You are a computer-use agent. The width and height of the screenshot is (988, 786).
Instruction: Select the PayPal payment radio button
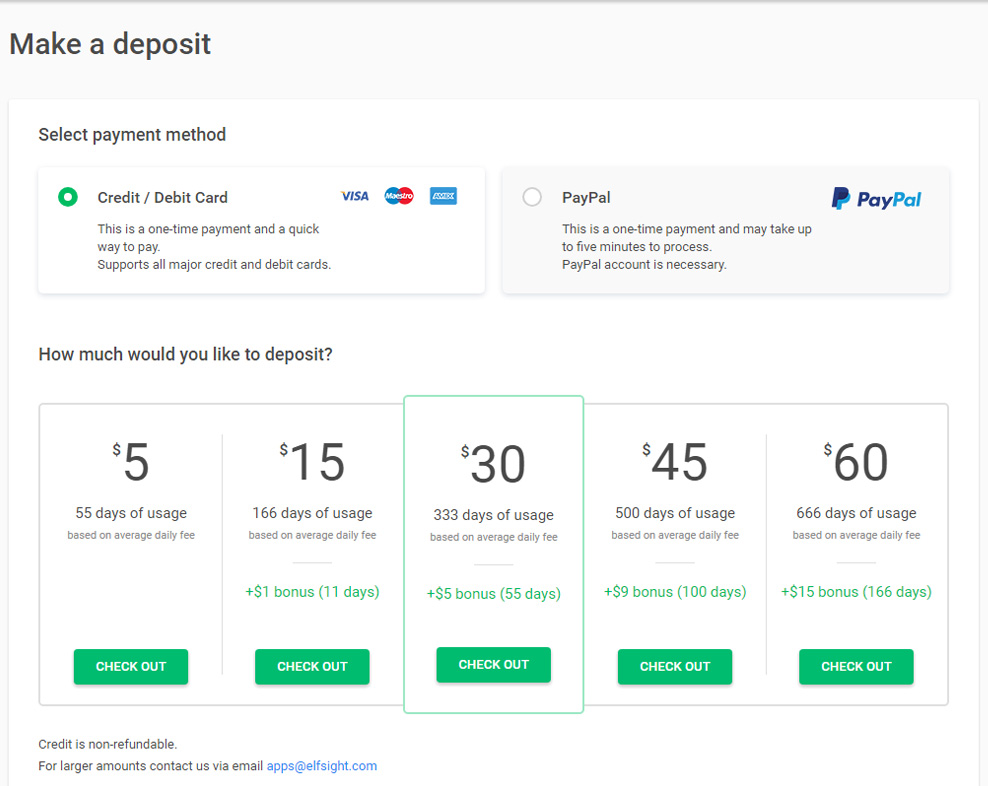click(x=532, y=197)
